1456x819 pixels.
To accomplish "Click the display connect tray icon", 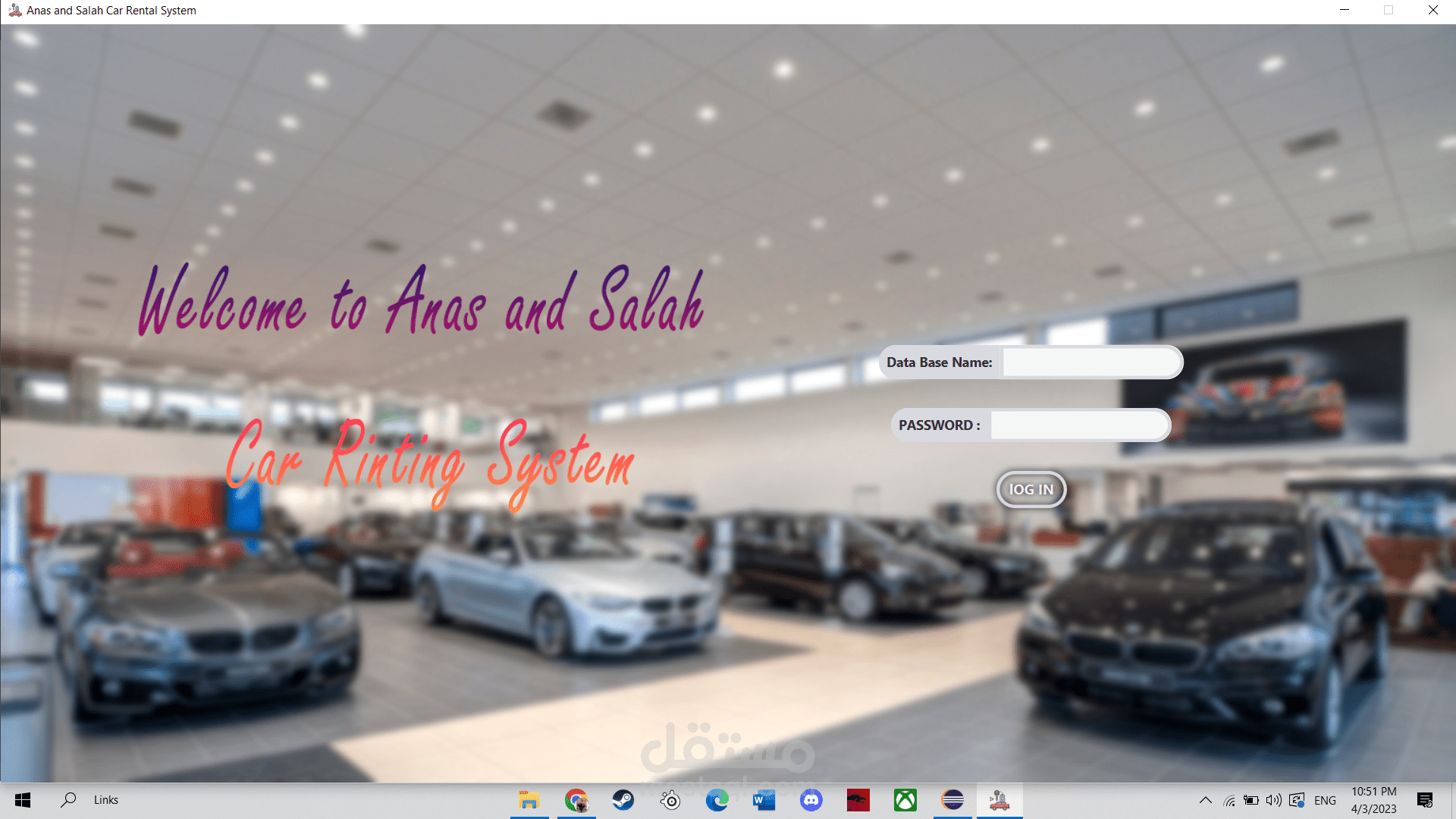I will pyautogui.click(x=1297, y=800).
